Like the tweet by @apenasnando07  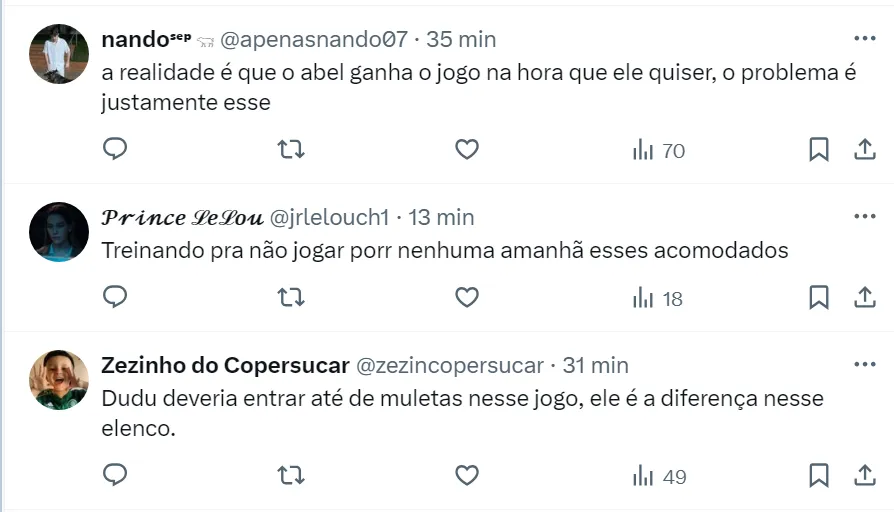[x=466, y=150]
